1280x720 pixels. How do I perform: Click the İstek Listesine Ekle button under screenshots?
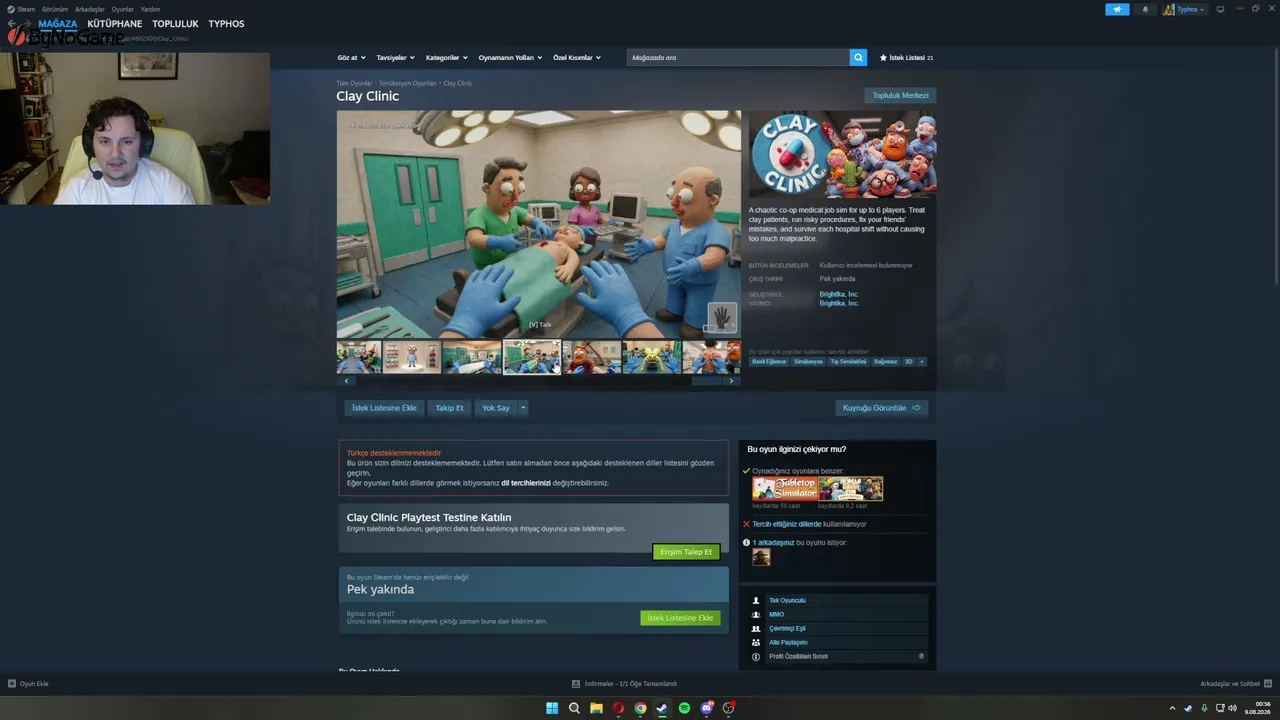384,408
